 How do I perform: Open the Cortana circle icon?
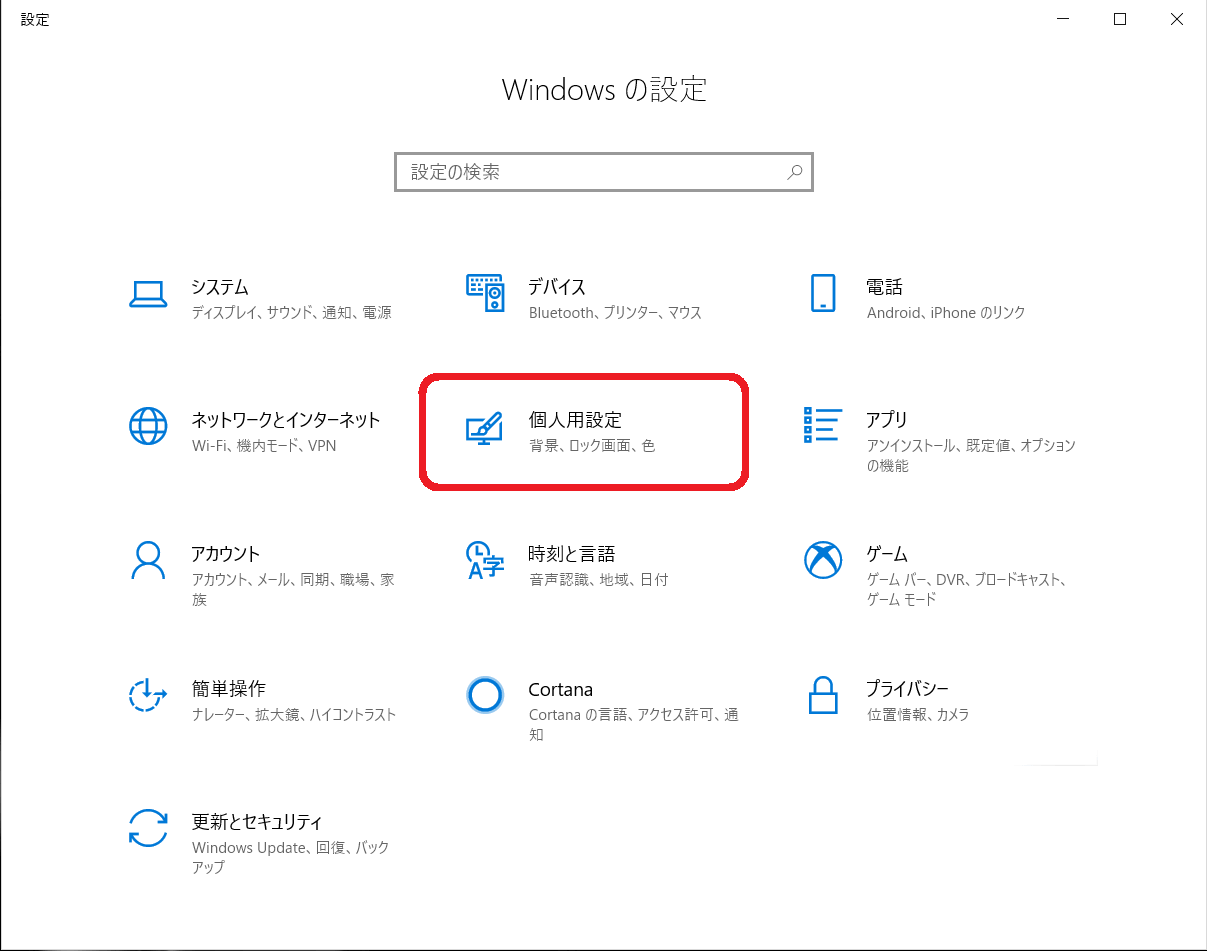click(485, 695)
